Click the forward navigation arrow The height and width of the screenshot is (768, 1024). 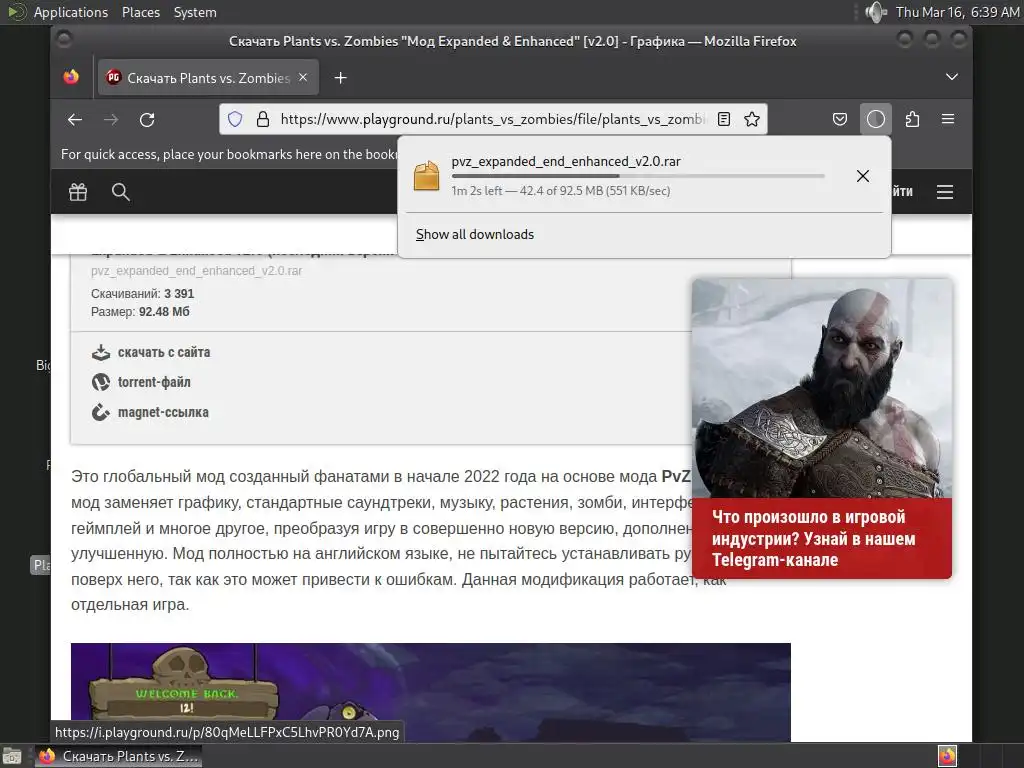click(111, 120)
